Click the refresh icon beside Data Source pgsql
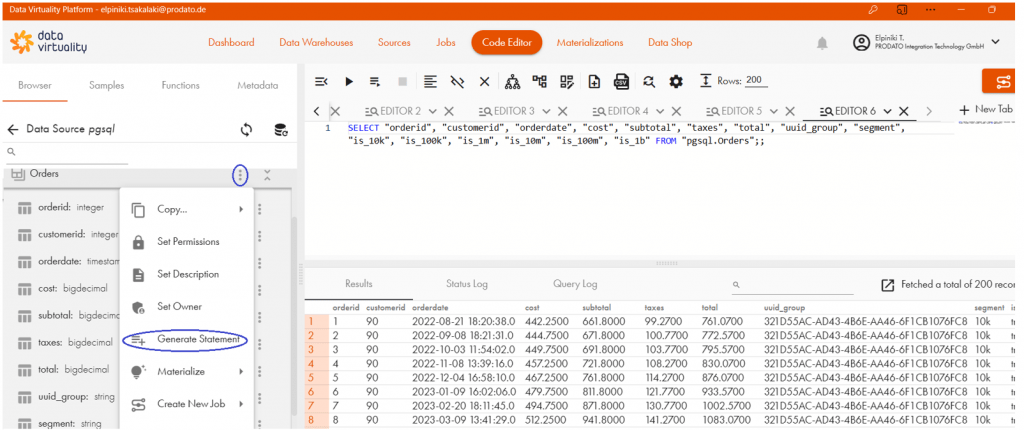Viewport: 1024px width, 430px height. click(246, 129)
